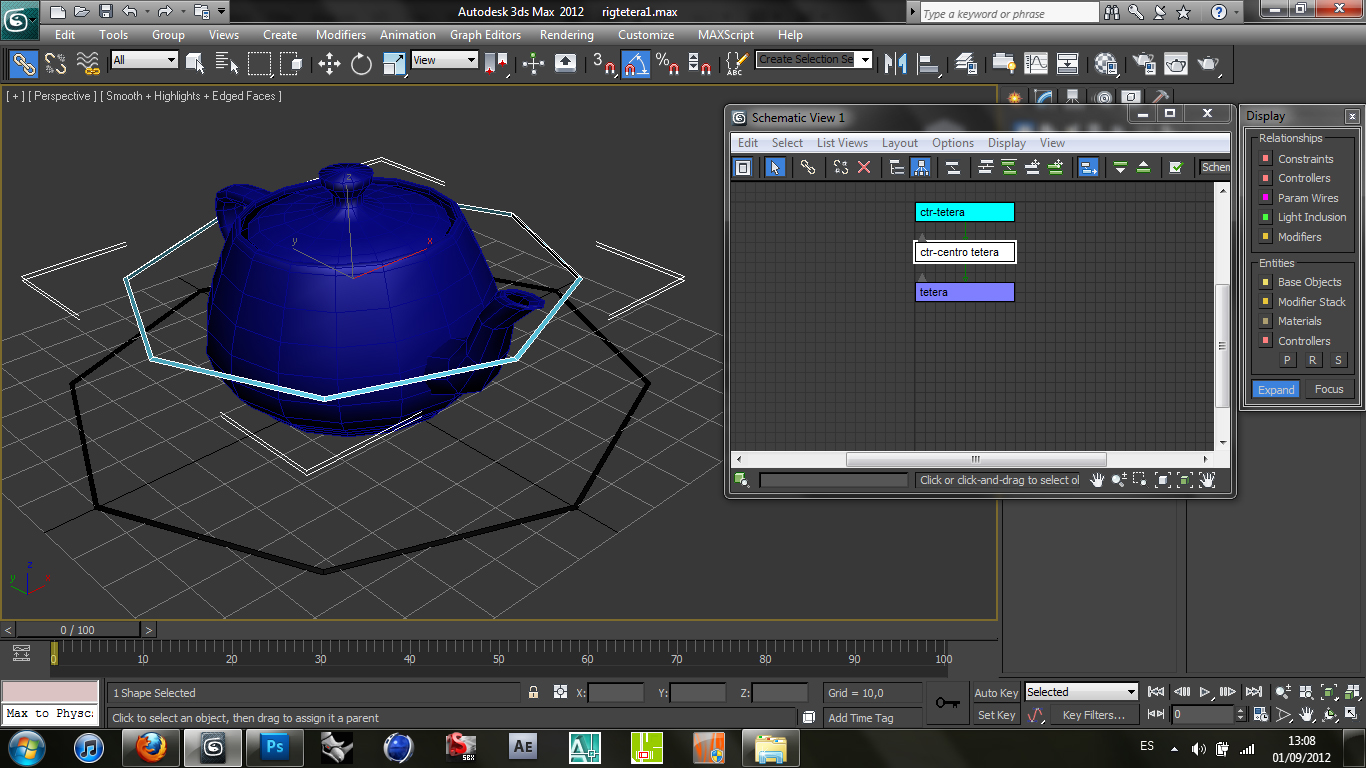
Task: Activate the Select and Move tool
Action: click(329, 64)
